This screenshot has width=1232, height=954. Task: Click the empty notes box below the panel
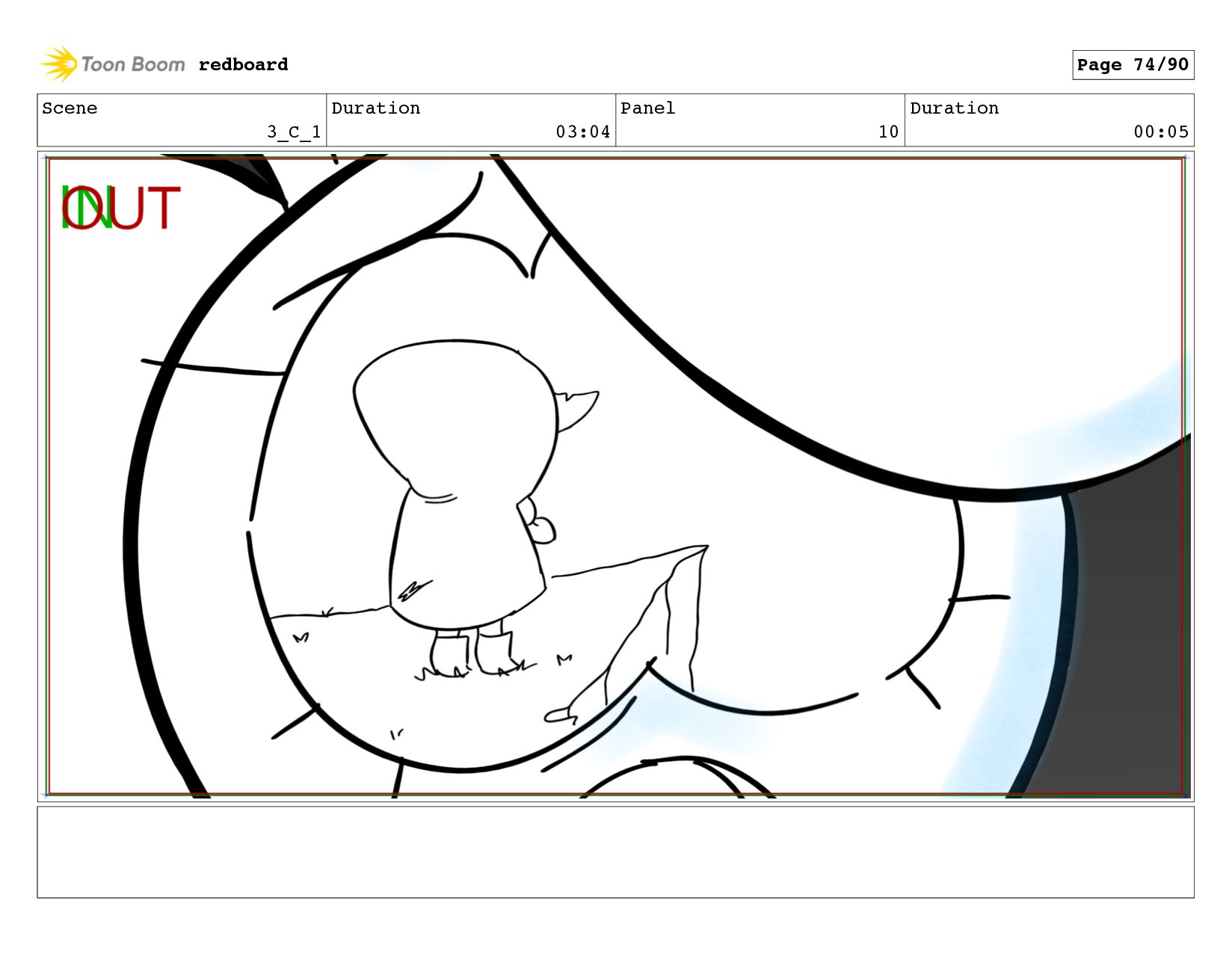[x=615, y=852]
